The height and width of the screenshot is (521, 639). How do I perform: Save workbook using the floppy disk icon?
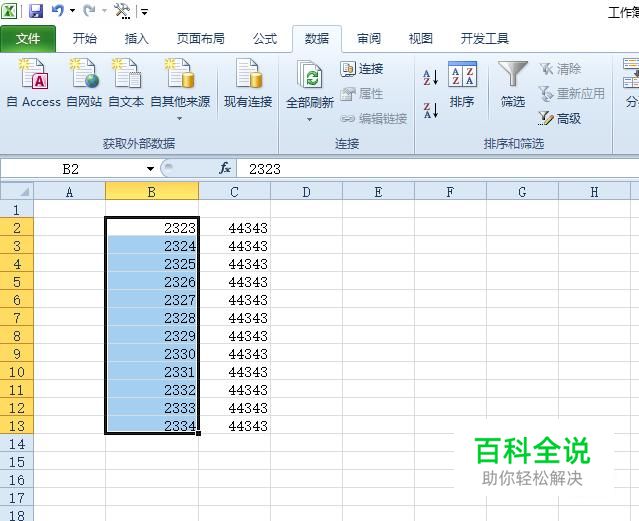[36, 11]
